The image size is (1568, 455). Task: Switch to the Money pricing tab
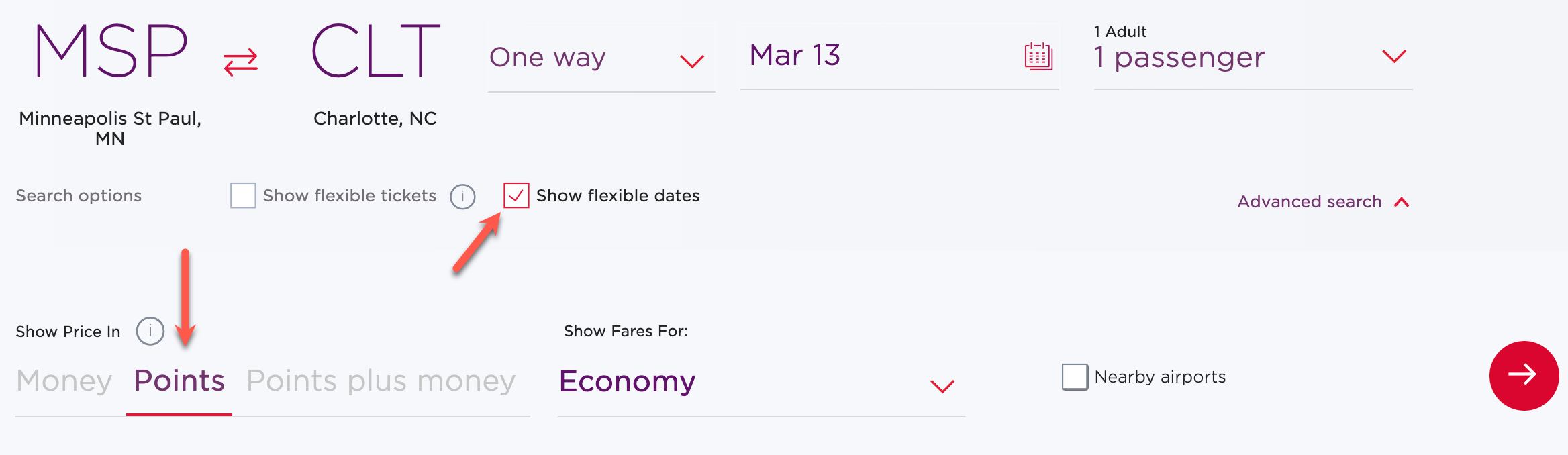[63, 380]
